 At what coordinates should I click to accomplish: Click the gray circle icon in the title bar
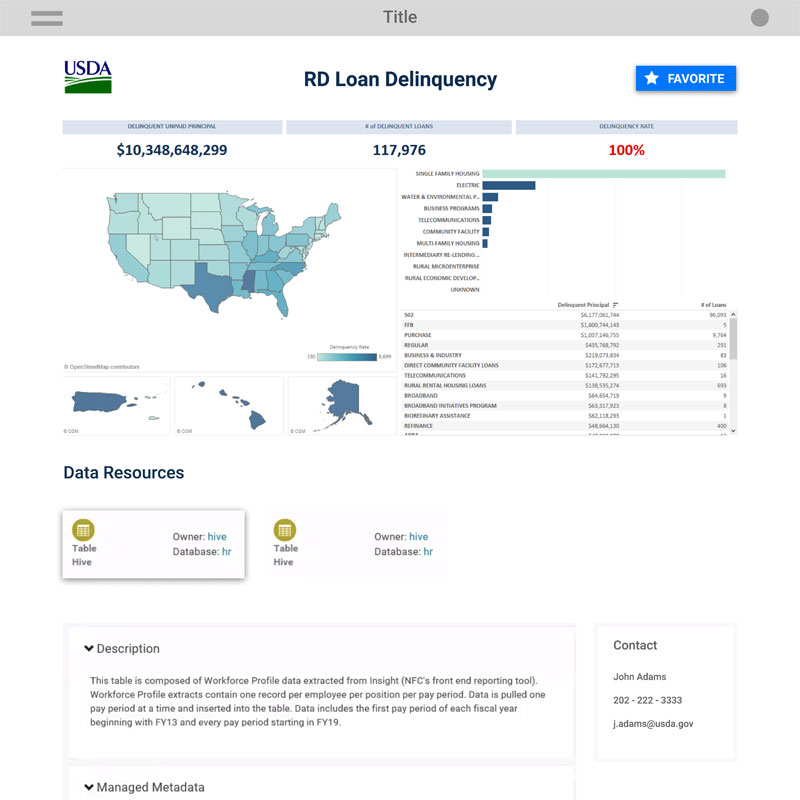pyautogui.click(x=759, y=18)
